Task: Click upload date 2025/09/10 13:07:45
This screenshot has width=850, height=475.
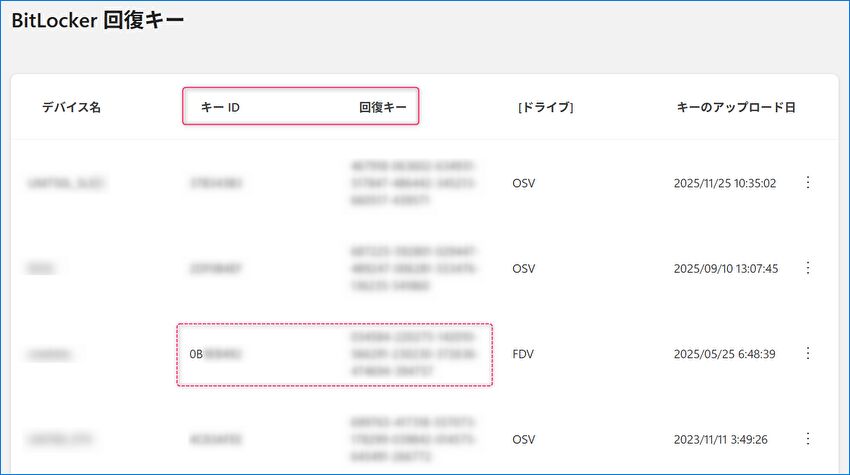Action: [725, 268]
